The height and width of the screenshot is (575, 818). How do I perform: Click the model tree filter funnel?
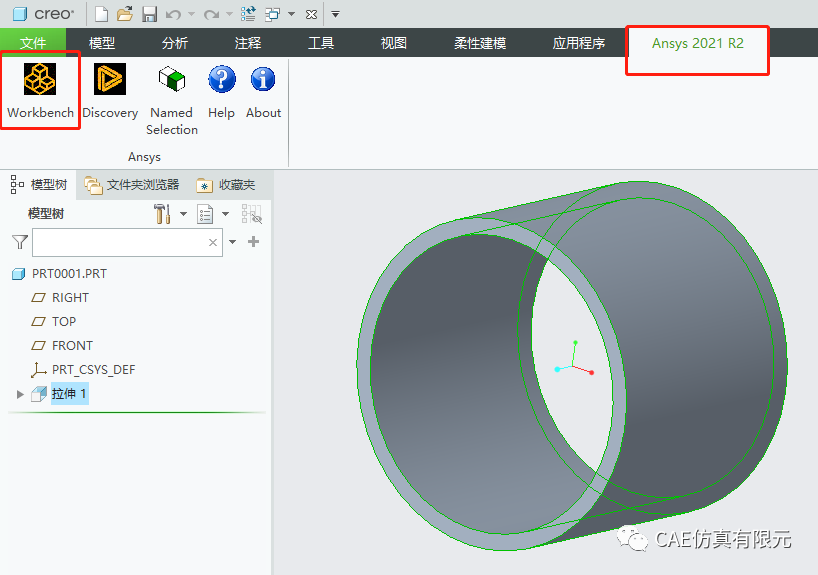pos(20,242)
